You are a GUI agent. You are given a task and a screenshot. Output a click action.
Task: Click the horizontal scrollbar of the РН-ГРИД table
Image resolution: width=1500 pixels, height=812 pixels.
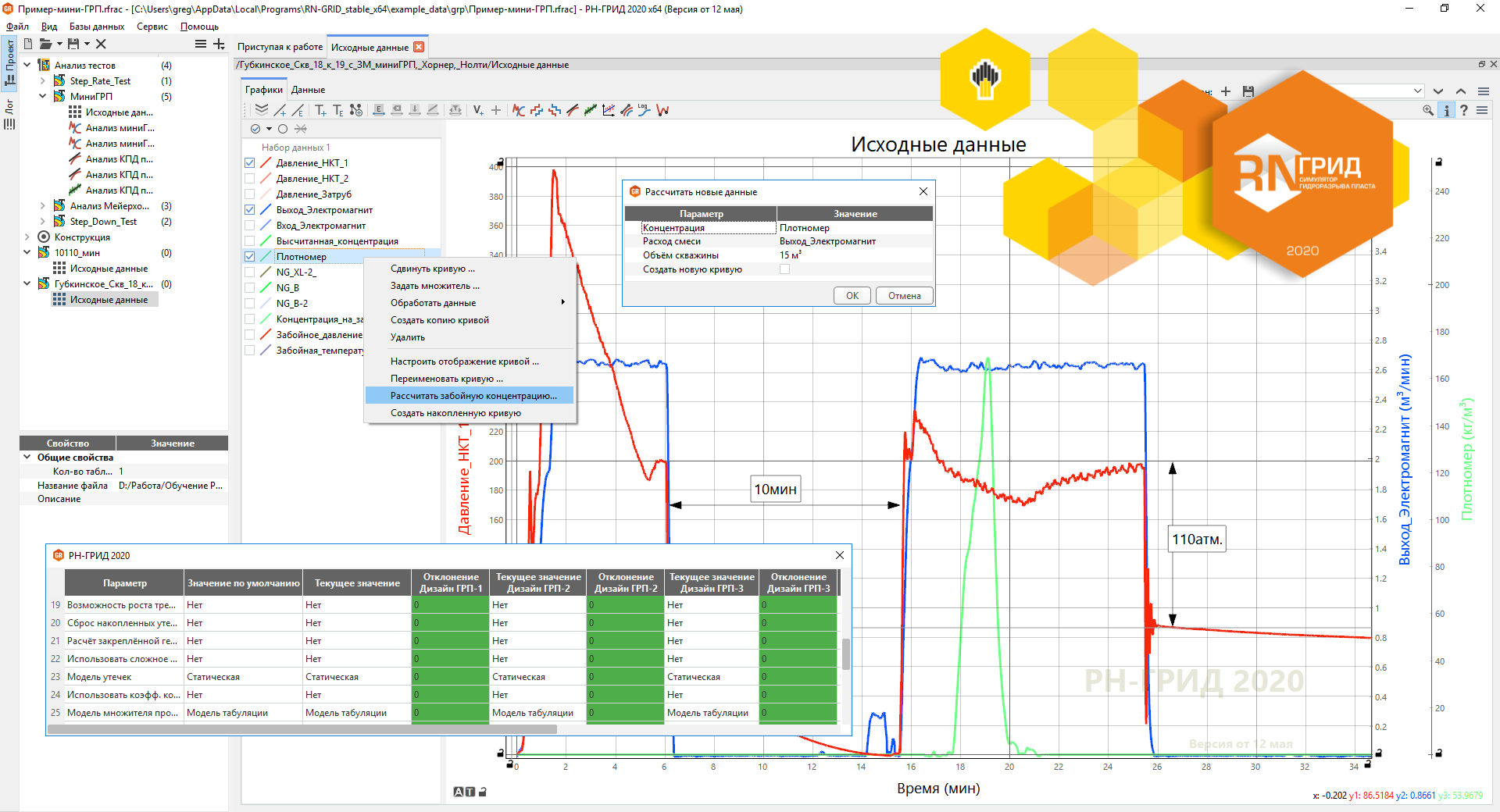(302, 729)
